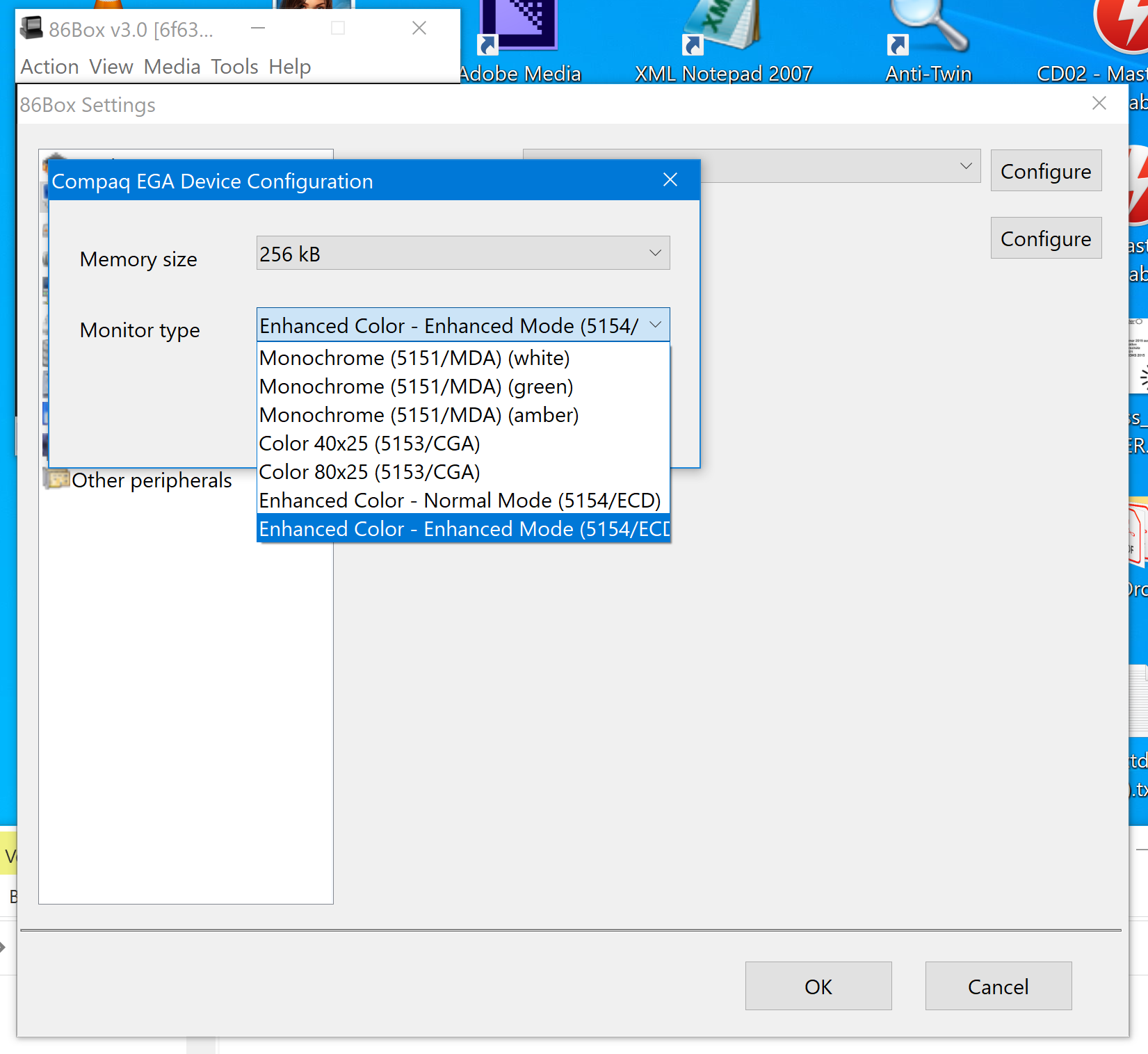Click the Other peripherals card icon
1148x1054 pixels.
click(58, 479)
